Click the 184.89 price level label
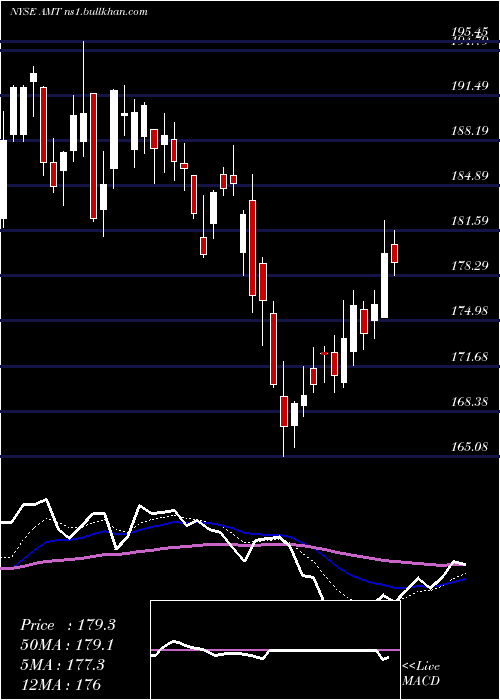The image size is (500, 700). coord(470,176)
